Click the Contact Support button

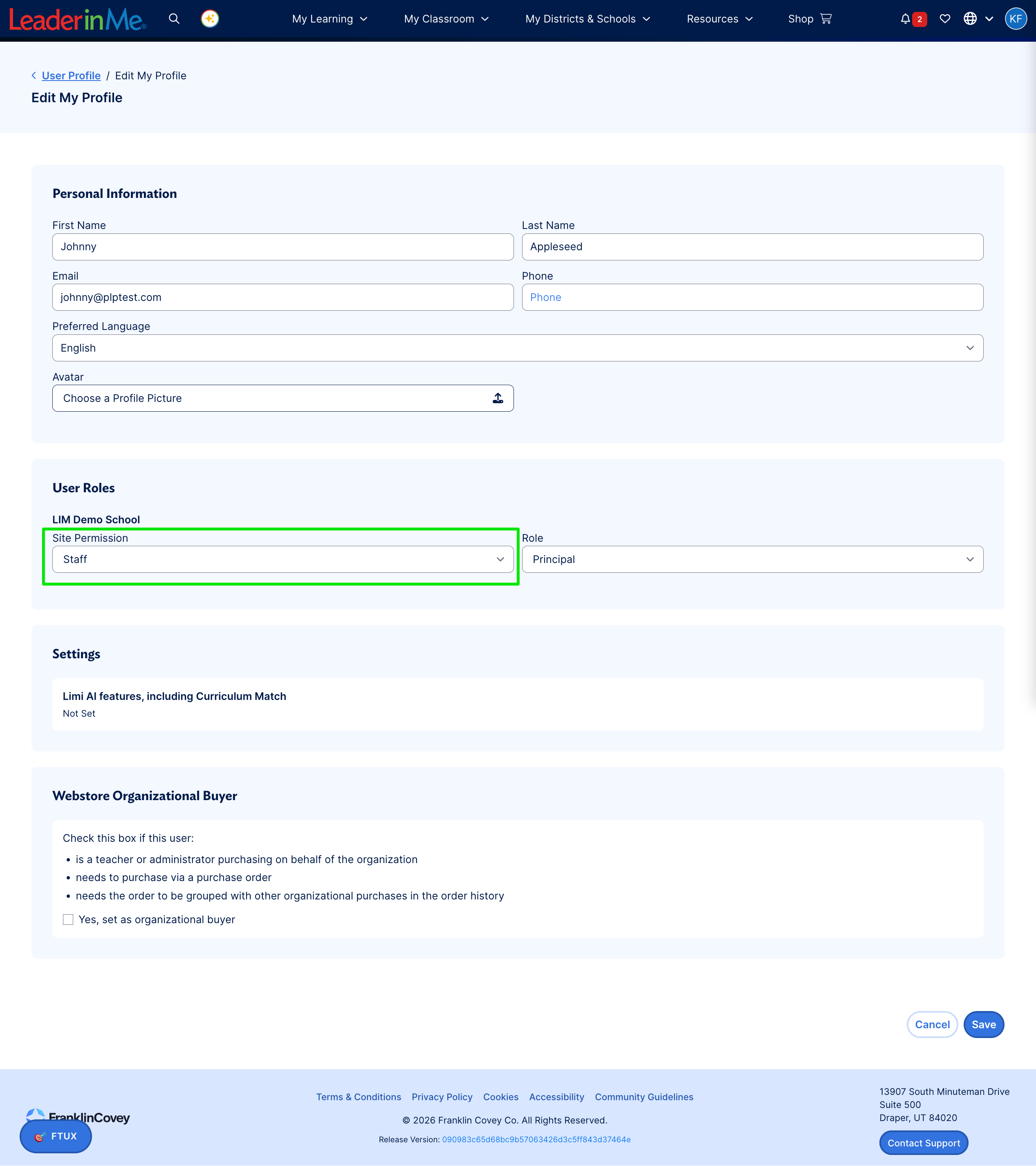[x=924, y=1143]
